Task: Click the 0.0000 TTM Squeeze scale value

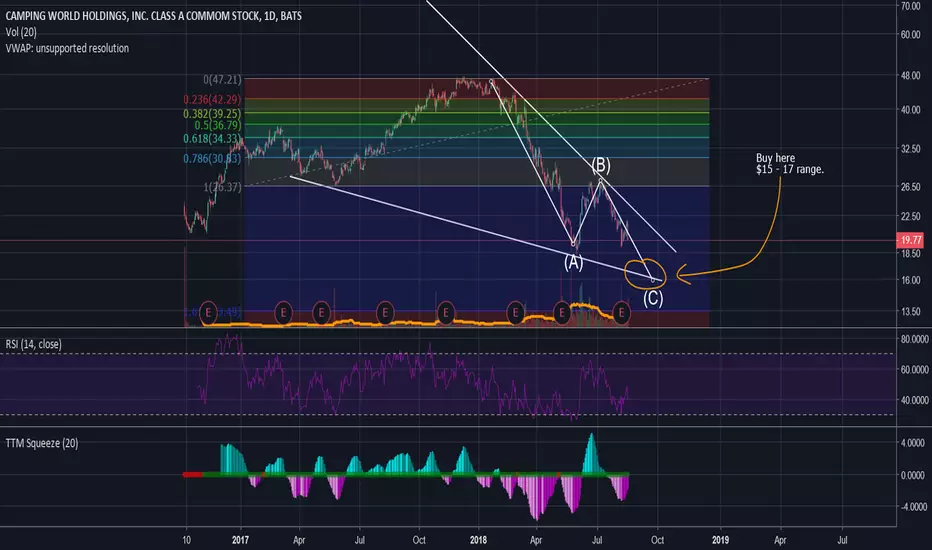Action: click(x=913, y=476)
